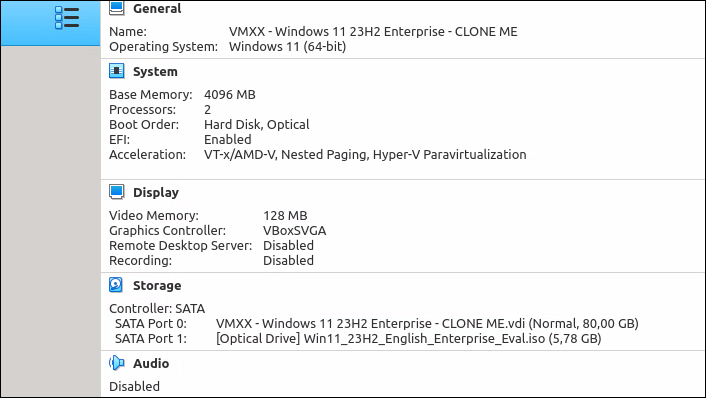
Task: Click the Video Memory 128 MB value
Action: (x=285, y=216)
